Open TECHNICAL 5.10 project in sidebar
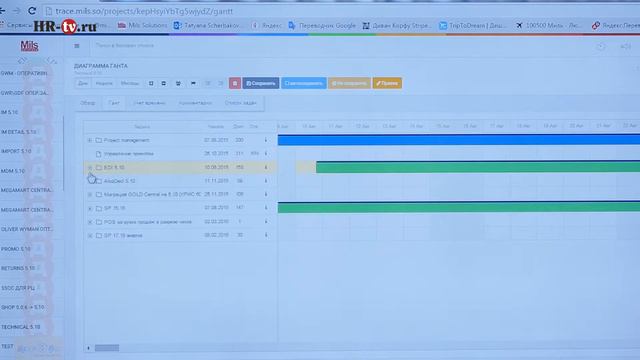Image resolution: width=640 pixels, height=360 pixels. coord(20,327)
